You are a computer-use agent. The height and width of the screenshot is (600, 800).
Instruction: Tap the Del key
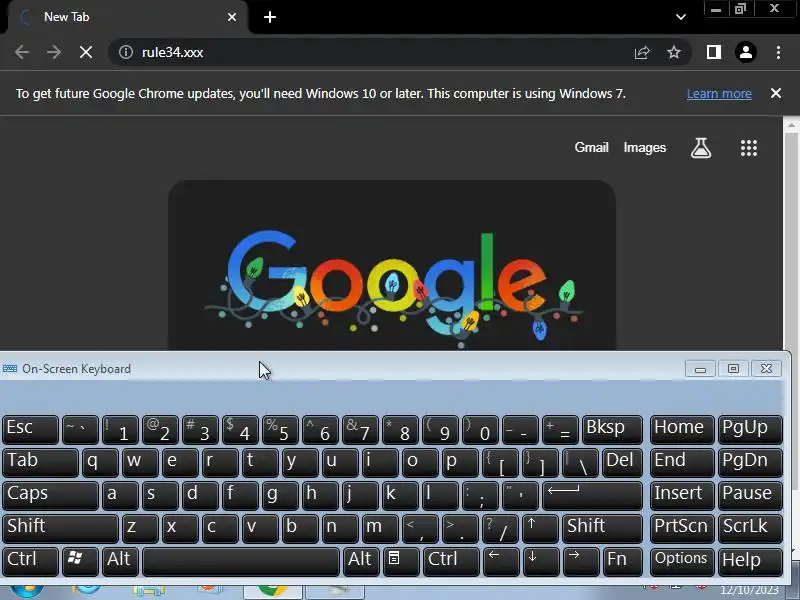click(622, 462)
